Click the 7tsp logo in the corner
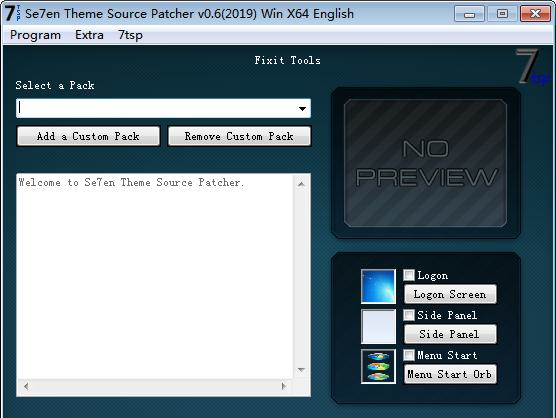556x418 pixels. pyautogui.click(x=533, y=67)
